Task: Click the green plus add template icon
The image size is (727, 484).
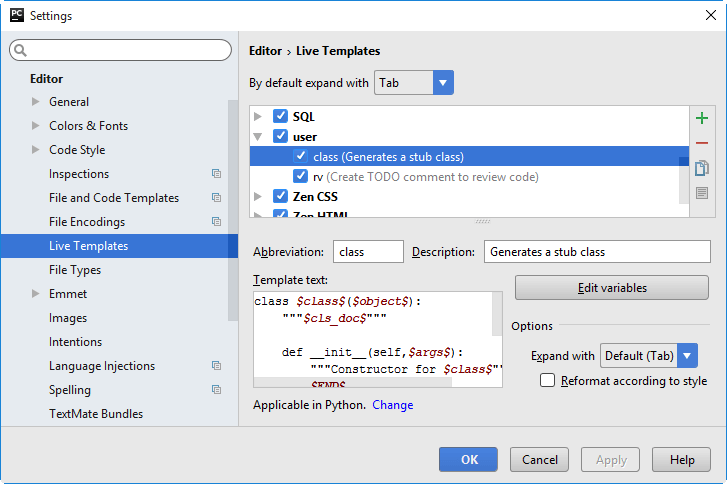Action: click(x=702, y=119)
